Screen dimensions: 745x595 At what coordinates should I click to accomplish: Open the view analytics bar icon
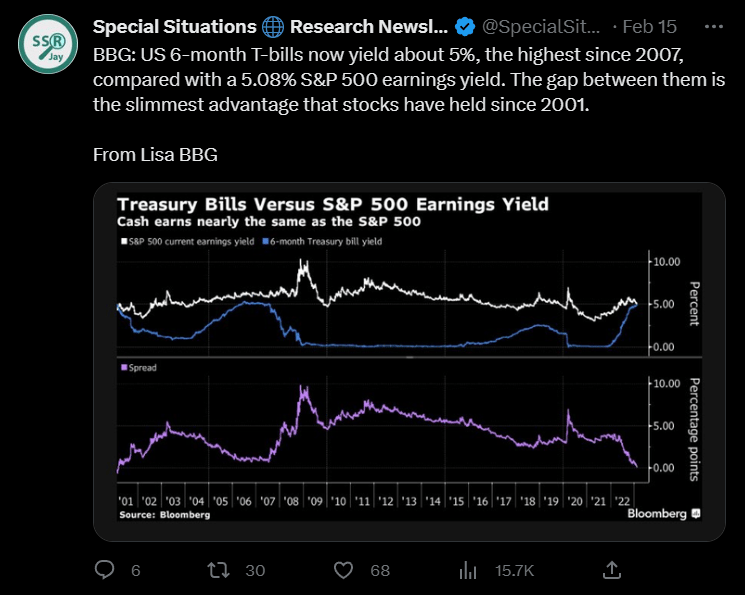[x=467, y=570]
